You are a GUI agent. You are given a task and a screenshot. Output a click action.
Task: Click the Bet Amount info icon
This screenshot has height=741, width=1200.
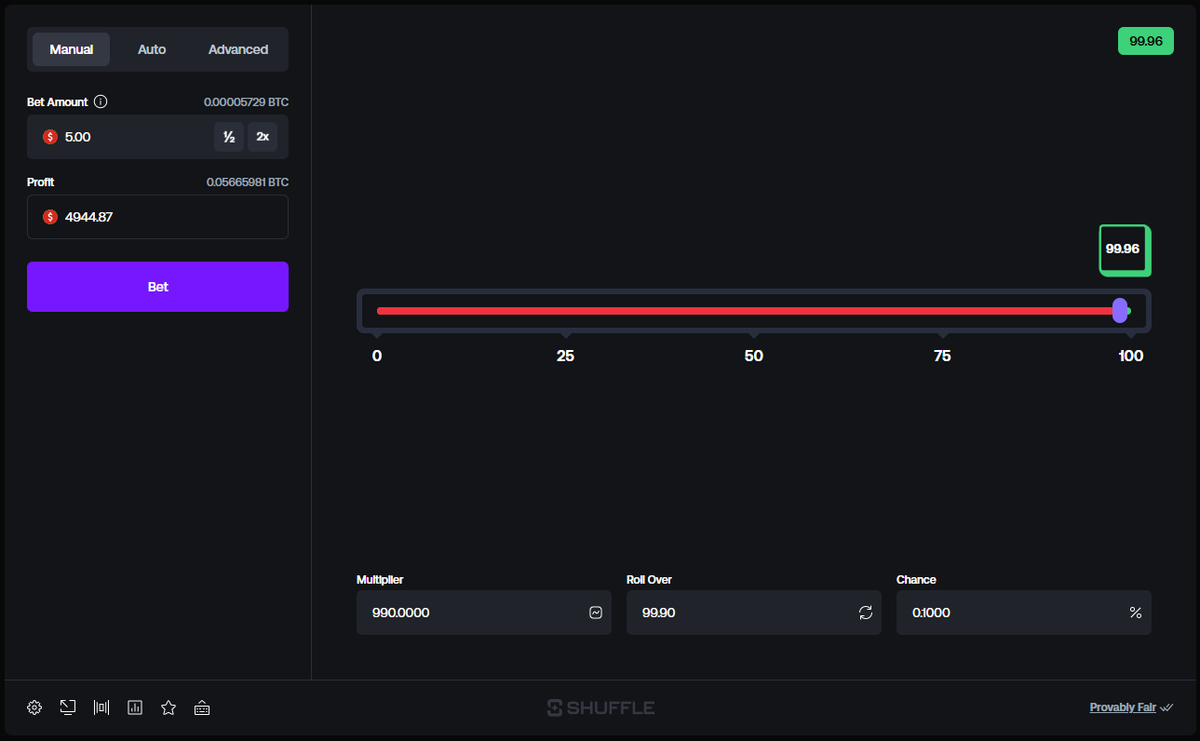click(x=100, y=102)
